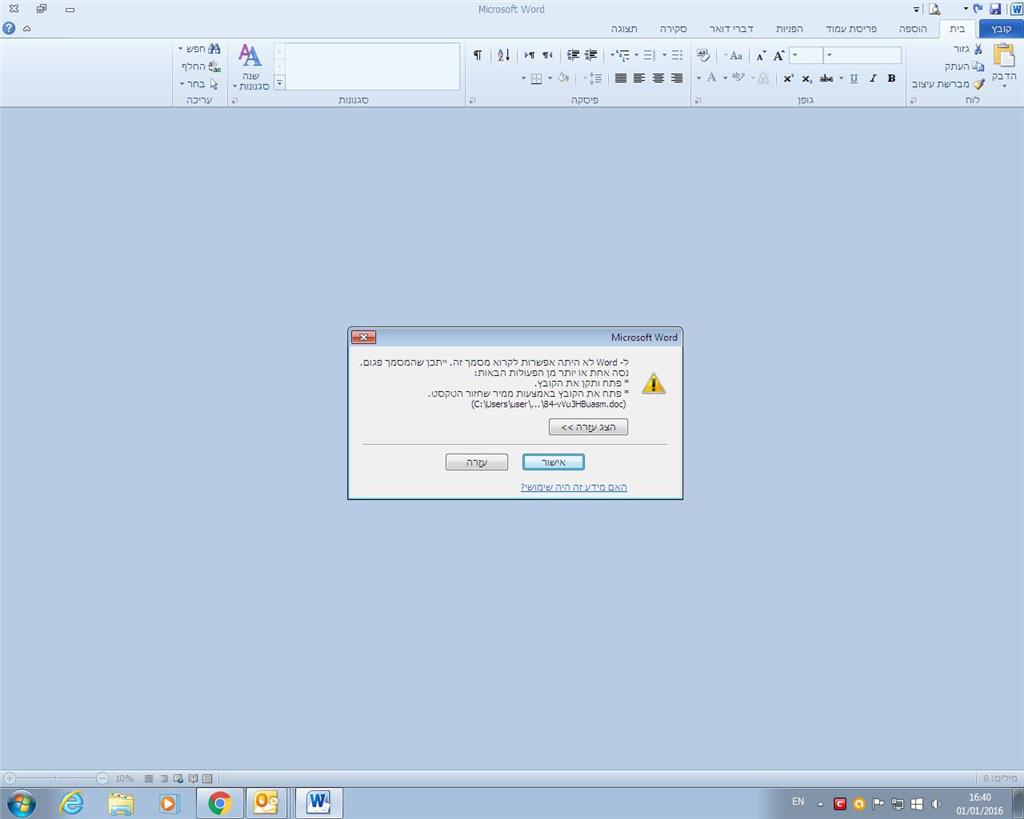Viewport: 1024px width, 819px height.
Task: Align text left in paragraph group
Action: coord(639,78)
